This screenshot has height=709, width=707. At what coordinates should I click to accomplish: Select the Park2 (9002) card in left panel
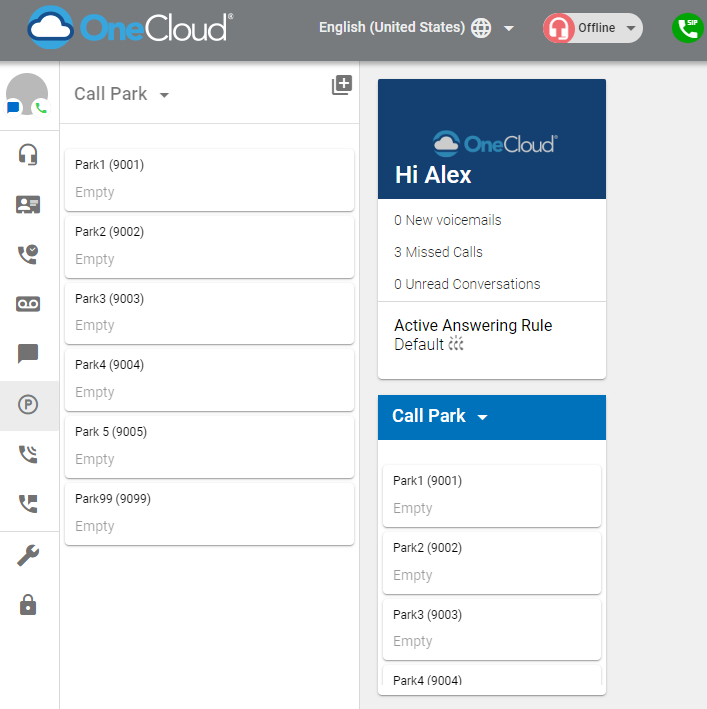[209, 246]
